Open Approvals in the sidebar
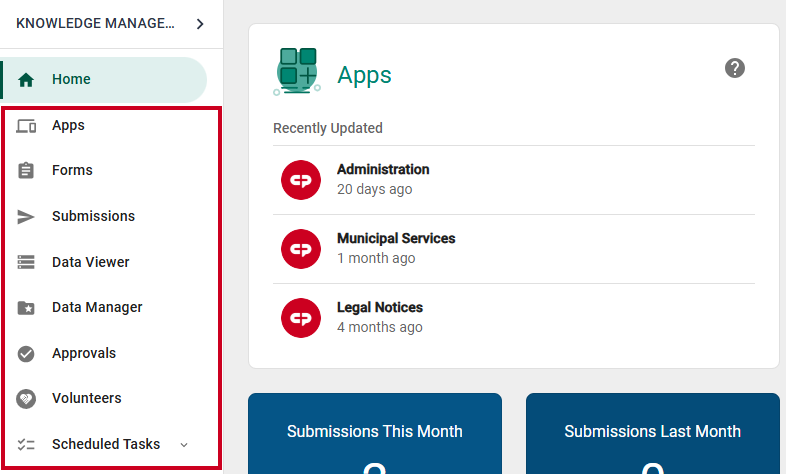Image resolution: width=786 pixels, height=474 pixels. click(x=84, y=354)
